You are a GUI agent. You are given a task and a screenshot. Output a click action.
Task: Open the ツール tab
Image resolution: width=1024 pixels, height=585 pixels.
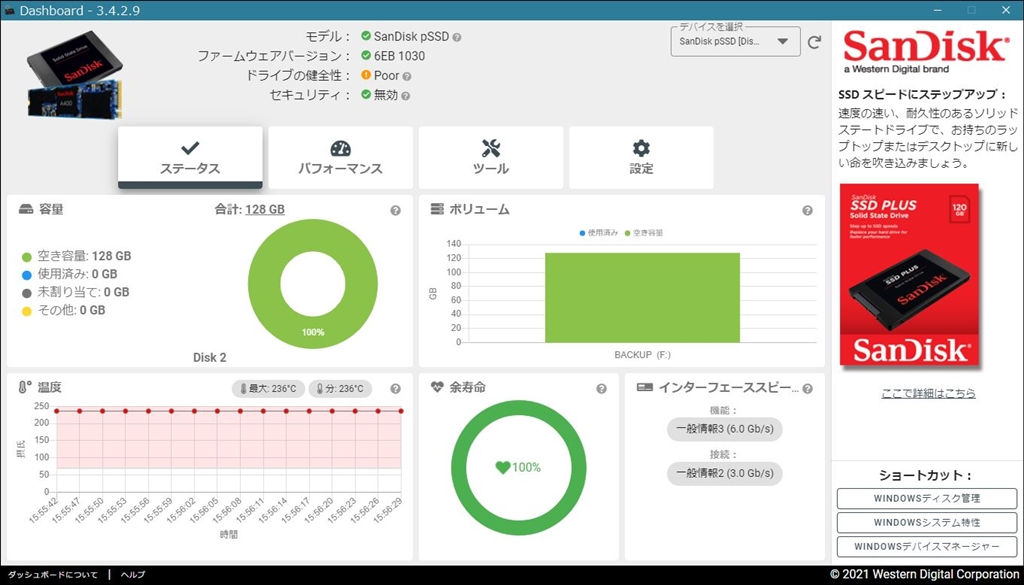pos(490,157)
